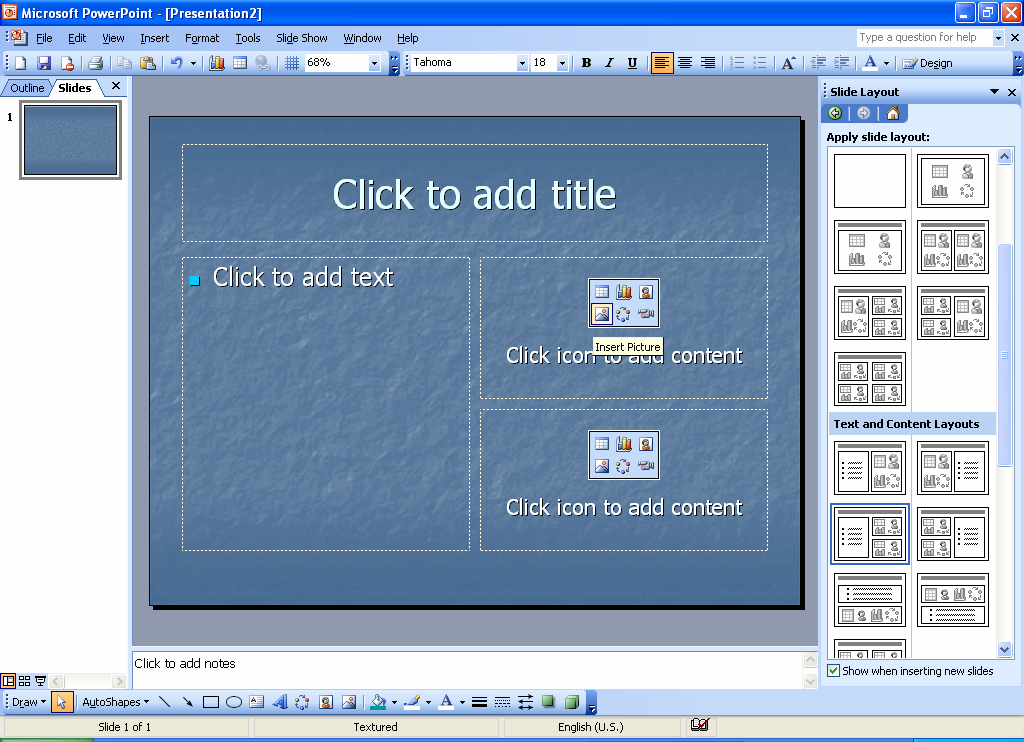1024x742 pixels.
Task: Select the Insert Media Clip icon
Action: click(x=646, y=313)
